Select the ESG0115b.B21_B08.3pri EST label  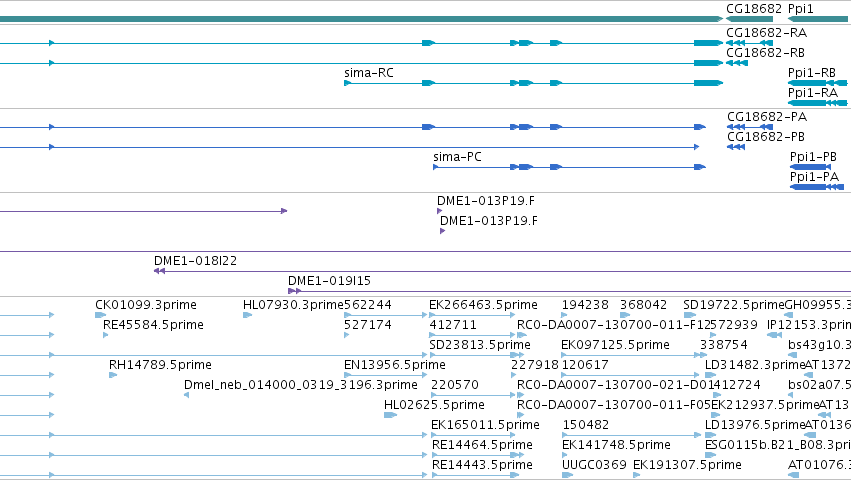[778, 445]
